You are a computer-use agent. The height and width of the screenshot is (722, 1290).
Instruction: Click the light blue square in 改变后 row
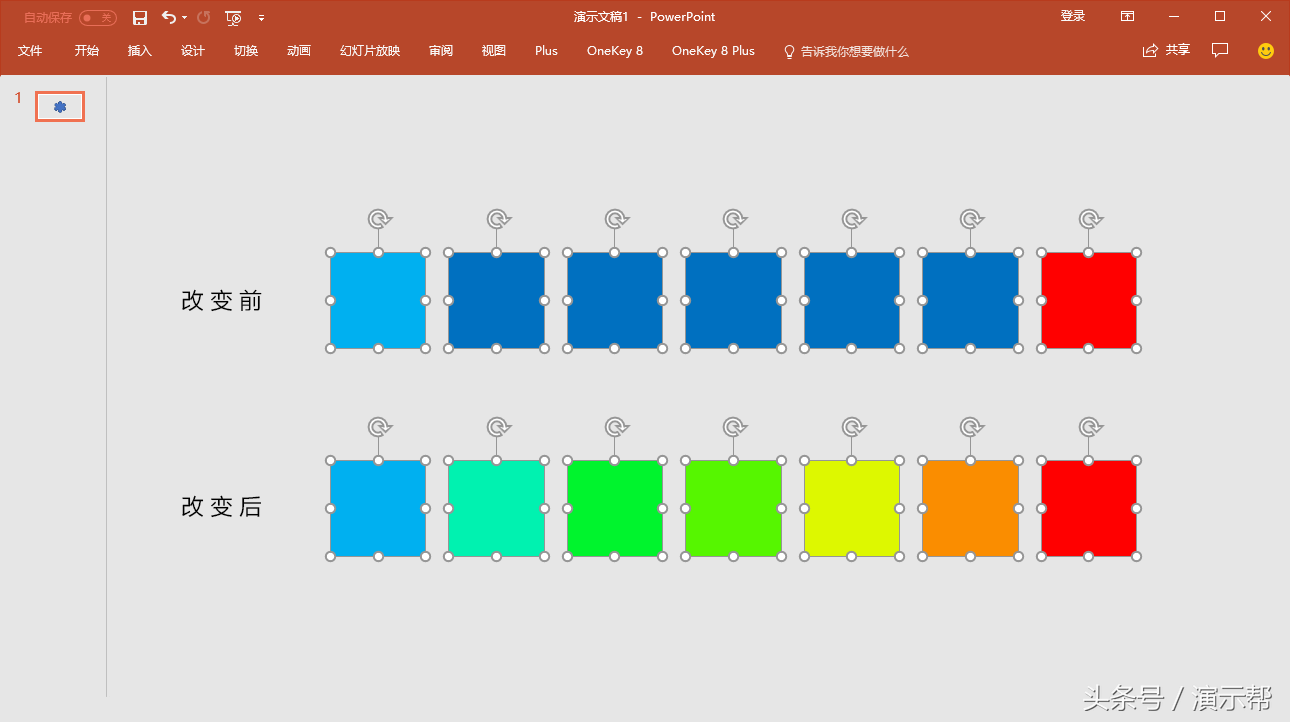pos(378,508)
